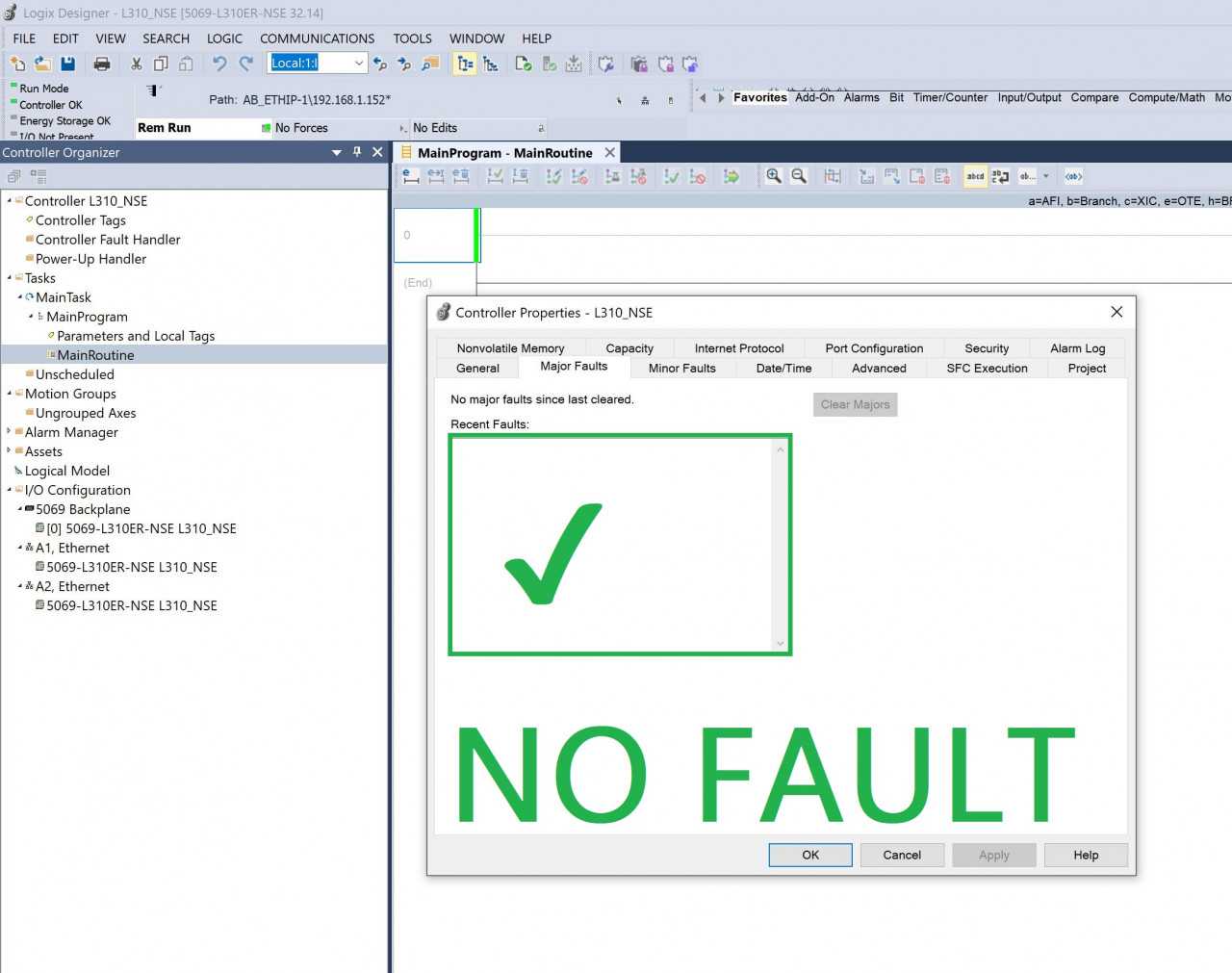The width and height of the screenshot is (1232, 973).
Task: Pin the Controller Organizer panel
Action: pos(357,152)
